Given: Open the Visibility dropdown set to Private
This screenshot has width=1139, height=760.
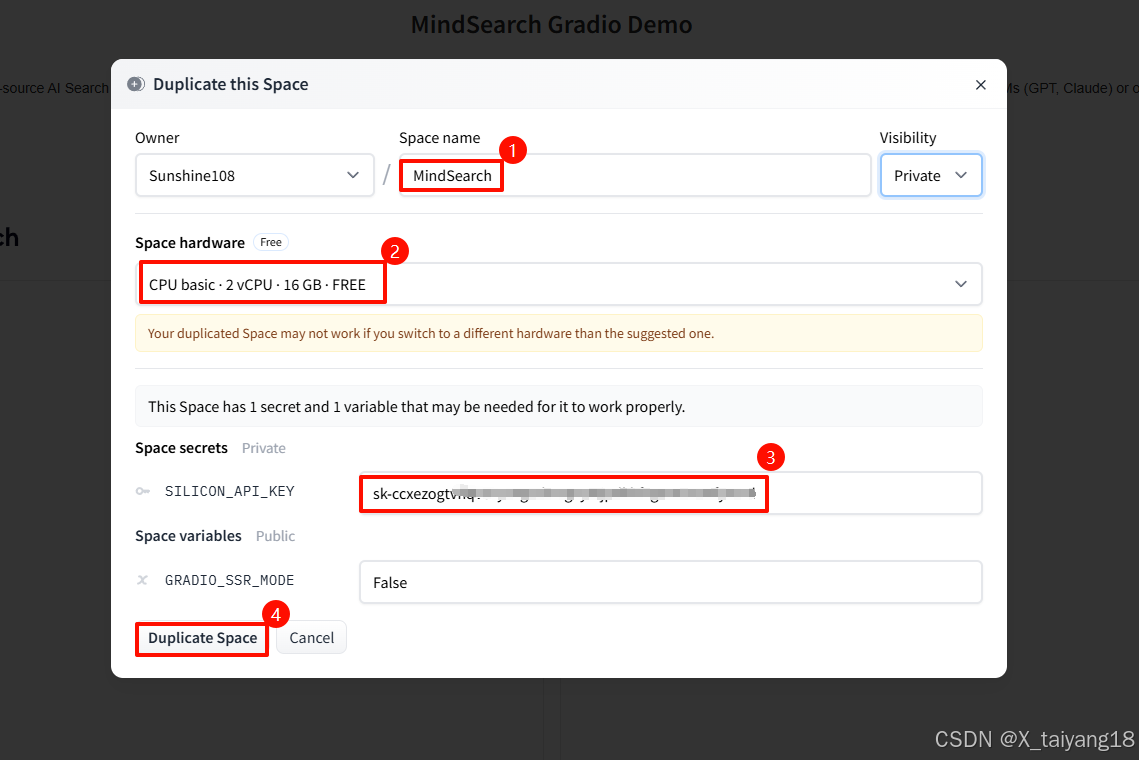Looking at the screenshot, I should click(x=931, y=175).
